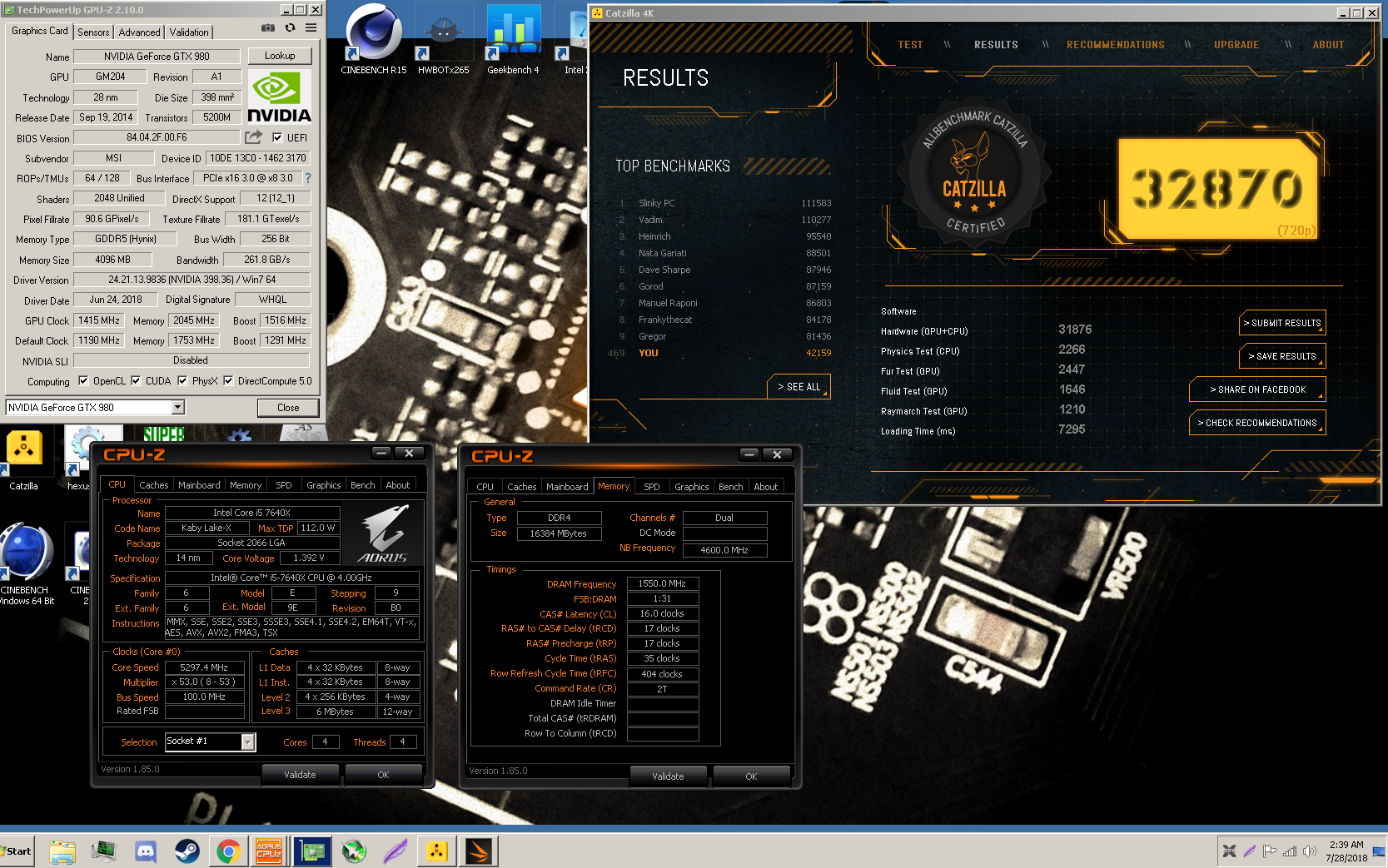Image resolution: width=1388 pixels, height=868 pixels.
Task: Open the GPU-Z hamburger menu icon
Action: pyautogui.click(x=311, y=27)
